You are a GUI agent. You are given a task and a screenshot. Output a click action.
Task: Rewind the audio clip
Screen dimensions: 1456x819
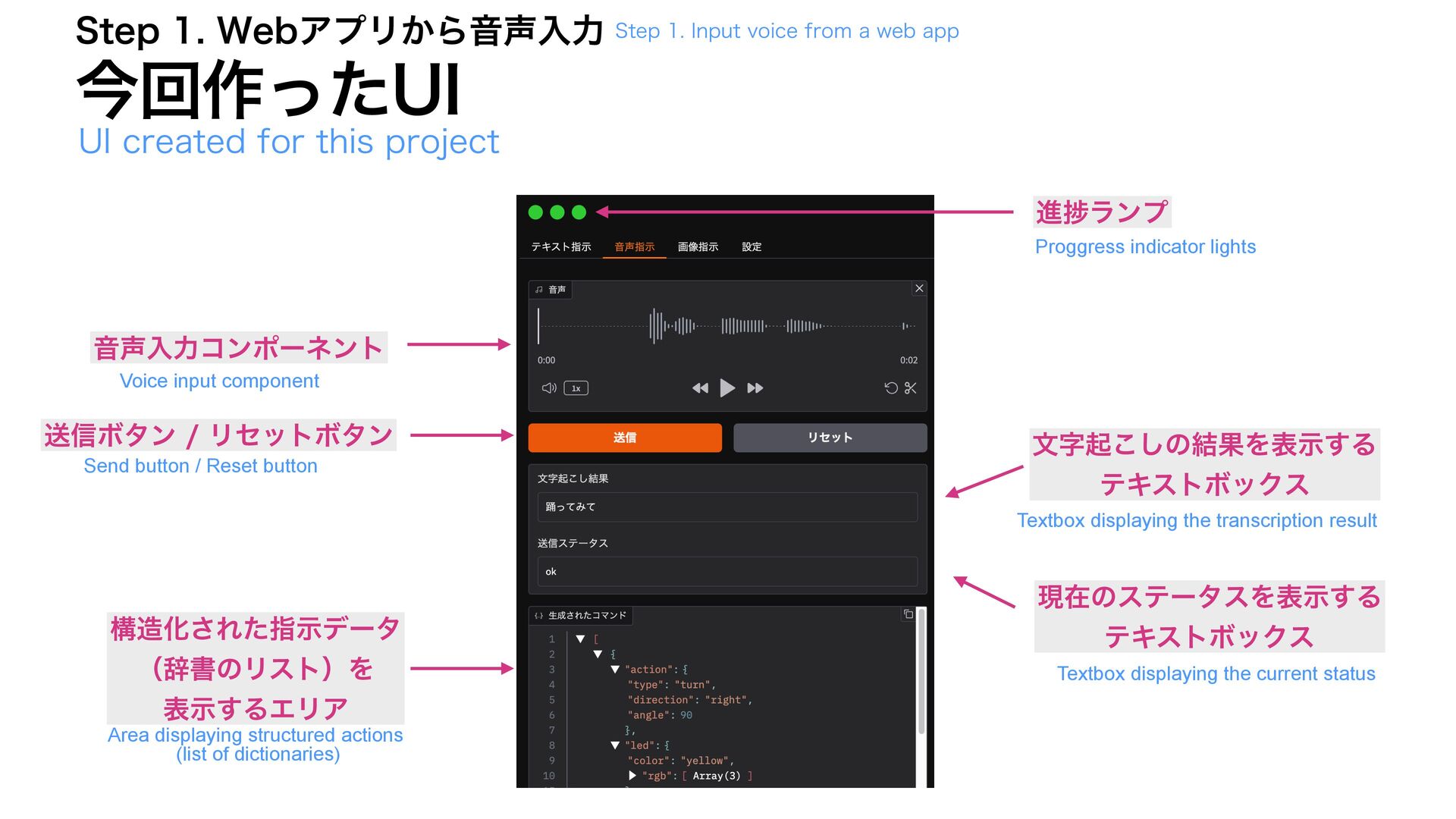tap(700, 388)
